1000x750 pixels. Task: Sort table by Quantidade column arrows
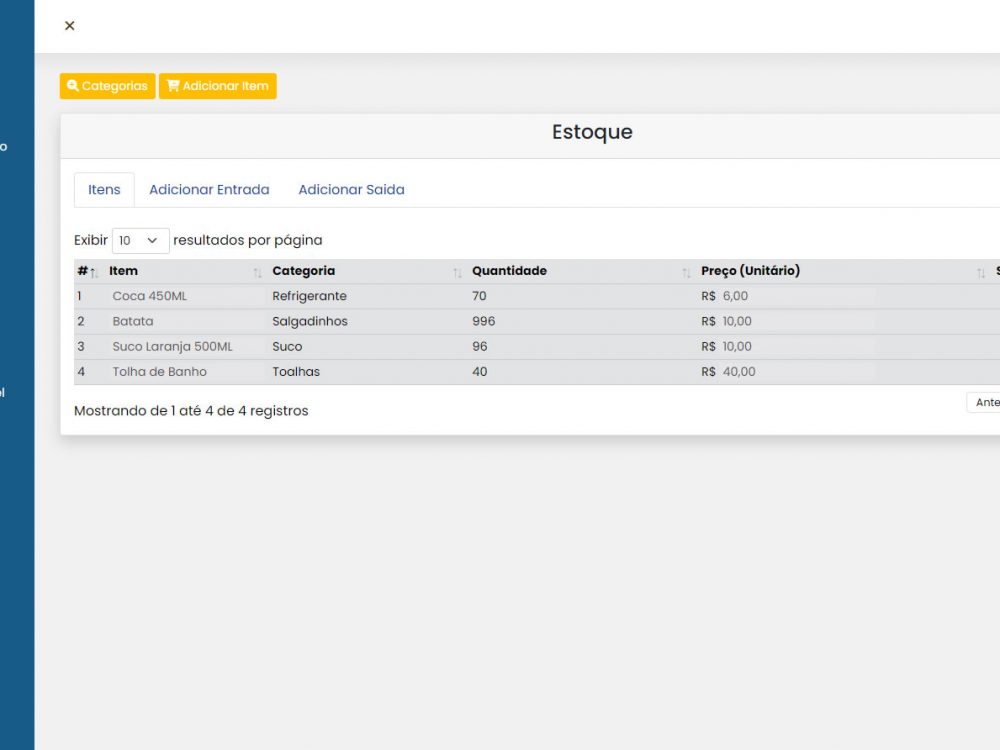click(686, 272)
